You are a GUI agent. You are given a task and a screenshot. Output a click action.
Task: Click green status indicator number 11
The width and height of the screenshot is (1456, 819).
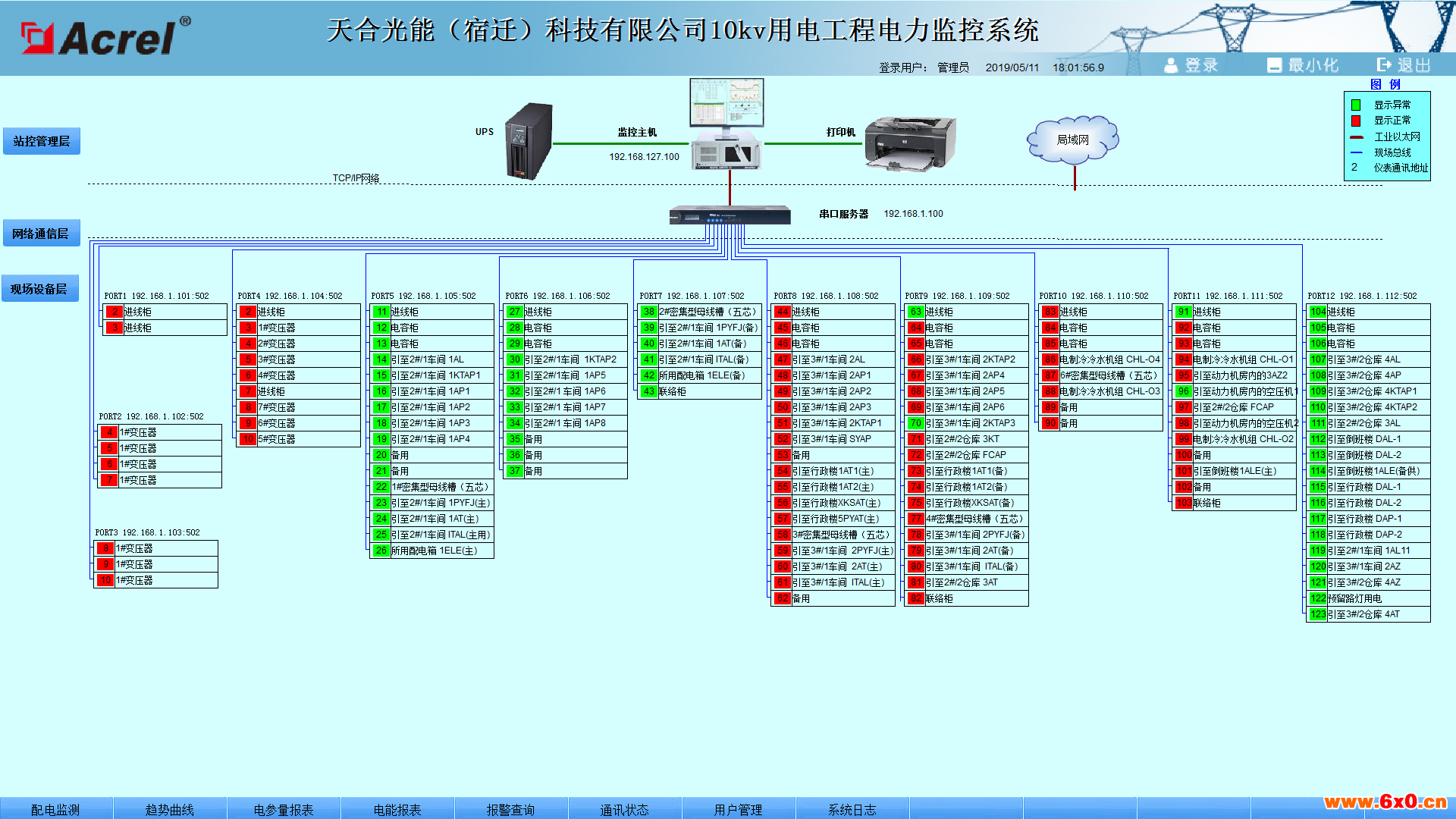[x=381, y=312]
